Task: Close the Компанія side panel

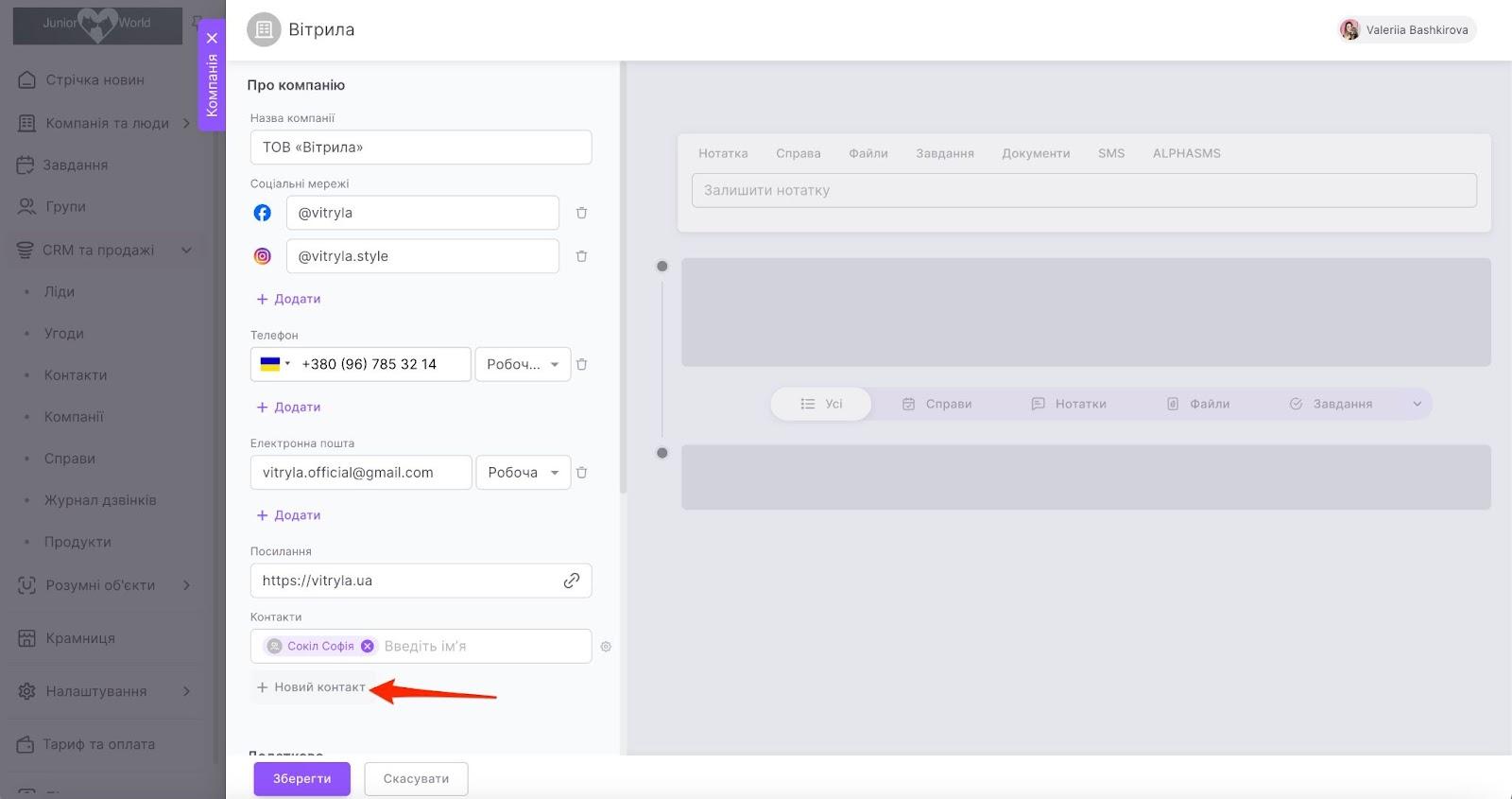Action: pyautogui.click(x=212, y=39)
